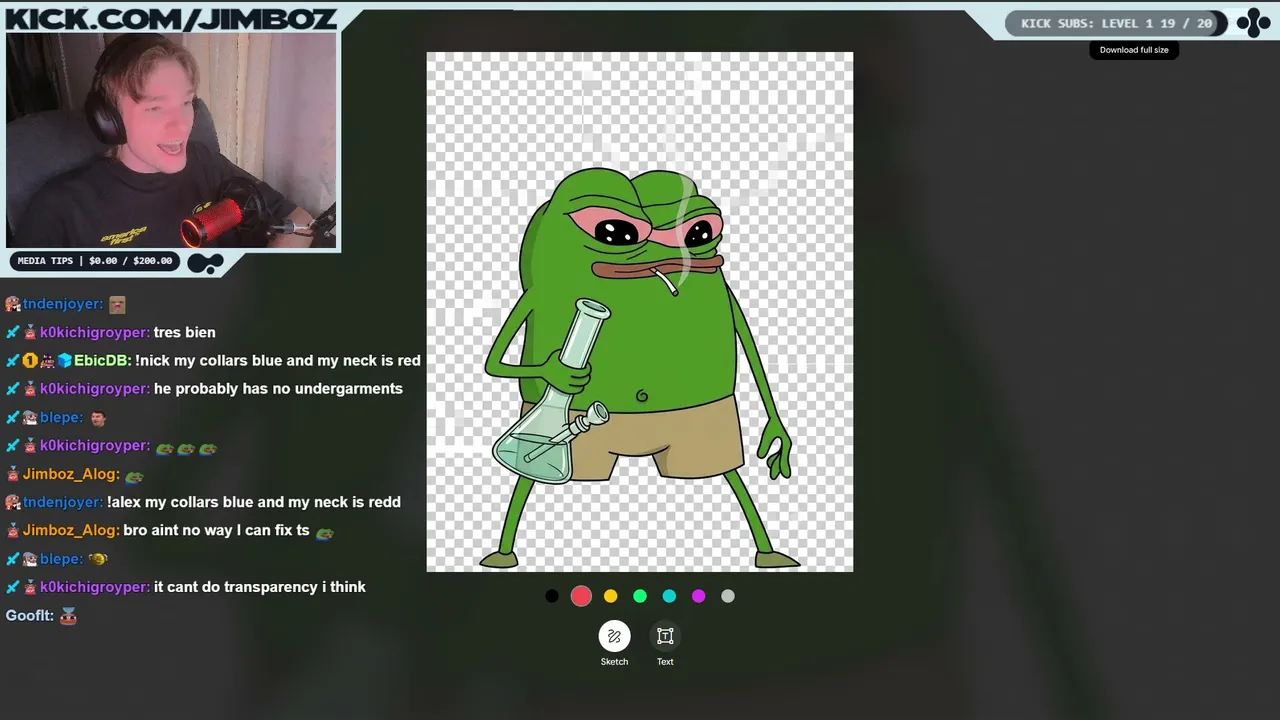Click "bro aint no way I can fix ts"
The image size is (1280, 720).
click(216, 530)
